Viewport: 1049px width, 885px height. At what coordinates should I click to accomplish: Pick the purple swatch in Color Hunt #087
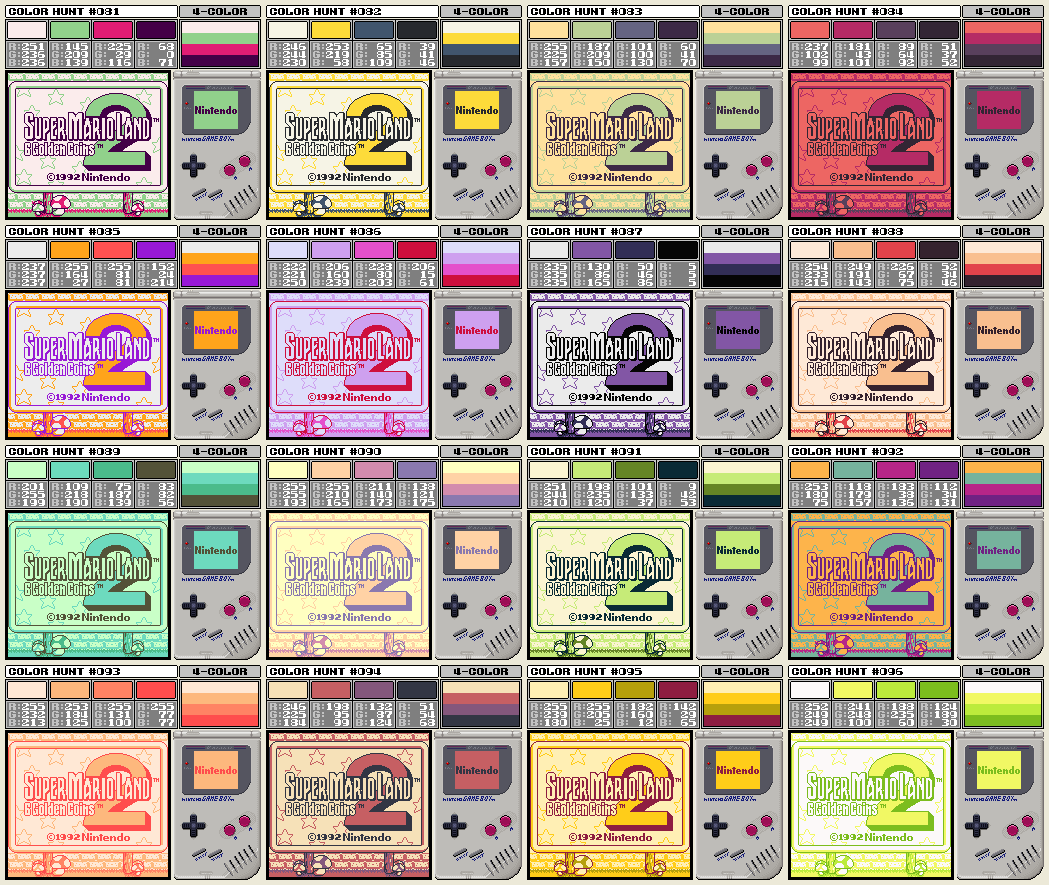pyautogui.click(x=591, y=250)
